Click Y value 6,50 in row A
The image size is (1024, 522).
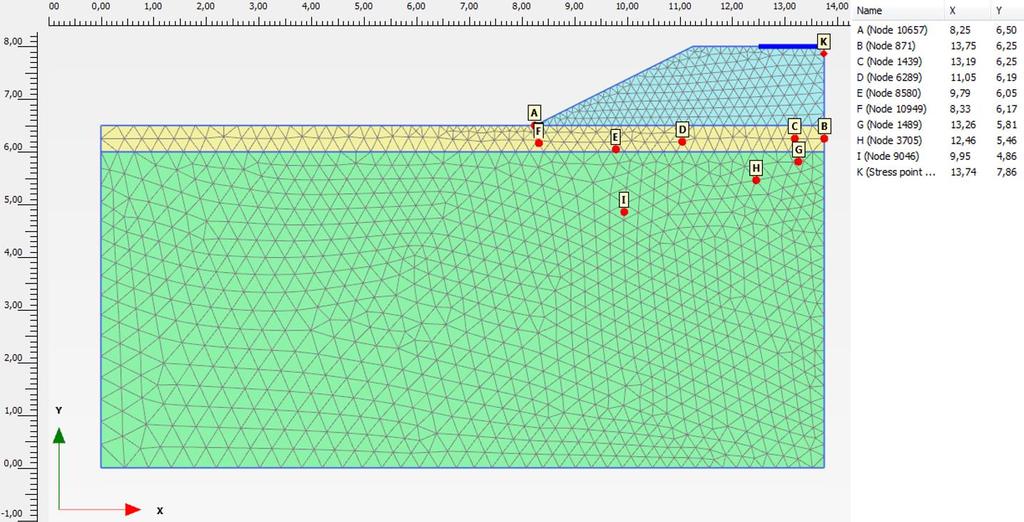1005,30
